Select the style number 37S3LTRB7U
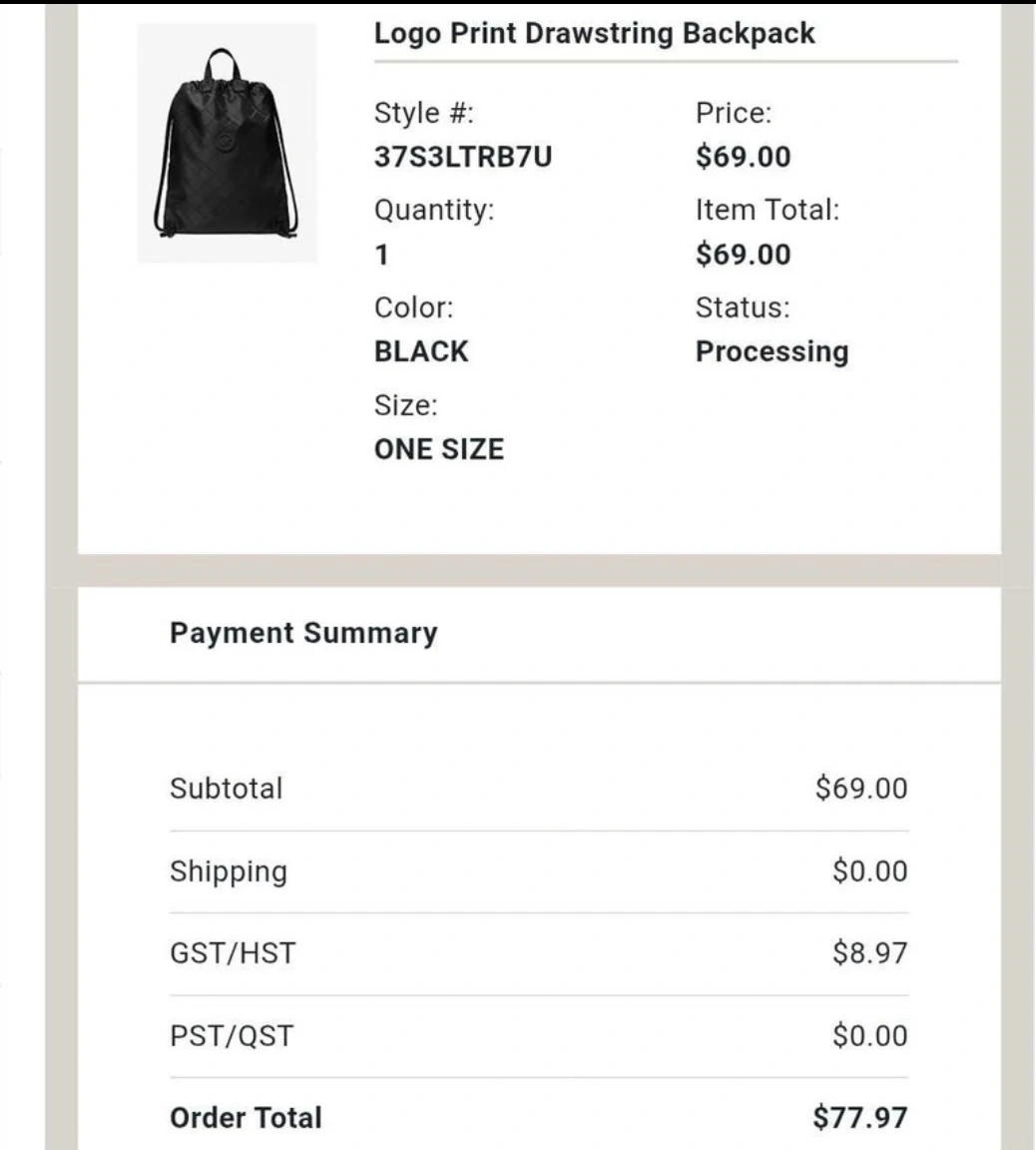The height and width of the screenshot is (1150, 1036). click(462, 157)
